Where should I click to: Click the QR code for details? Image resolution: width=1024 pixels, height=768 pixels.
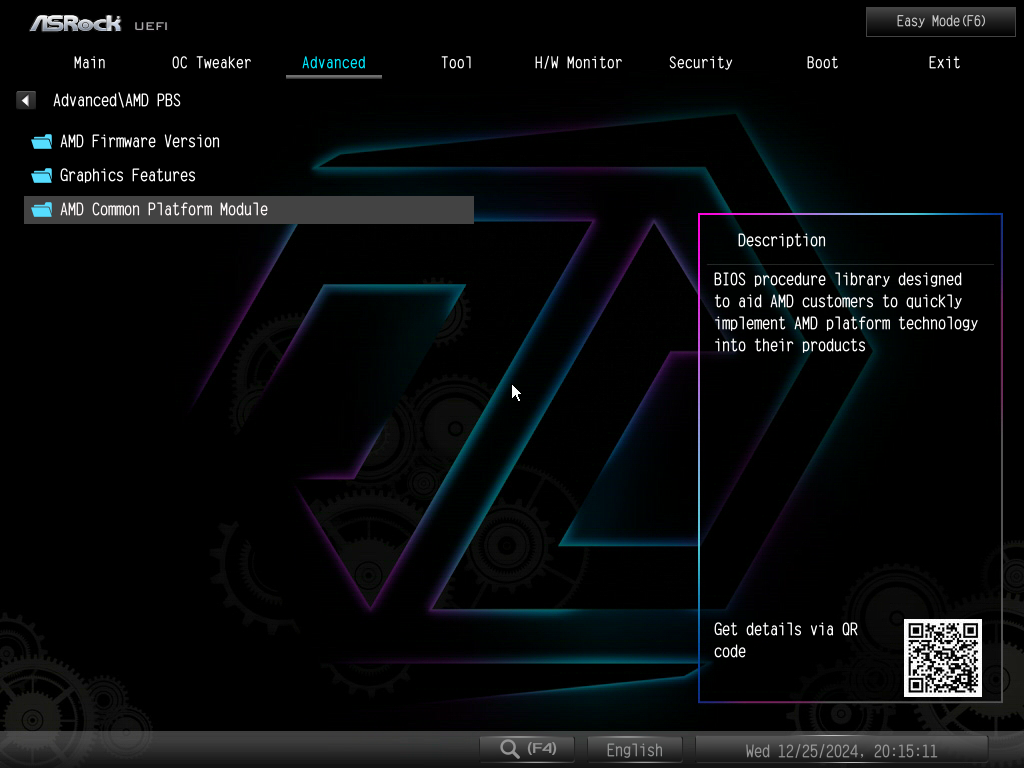tap(942, 658)
